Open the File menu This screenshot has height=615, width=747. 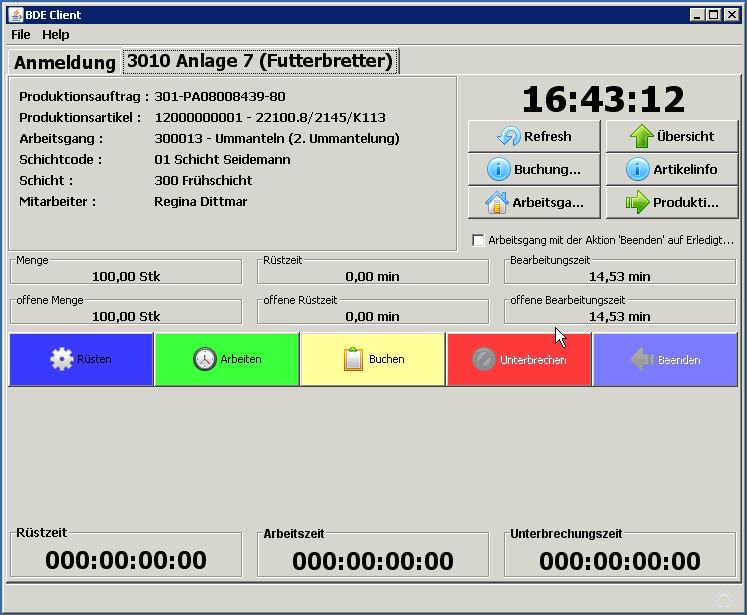pyautogui.click(x=20, y=35)
